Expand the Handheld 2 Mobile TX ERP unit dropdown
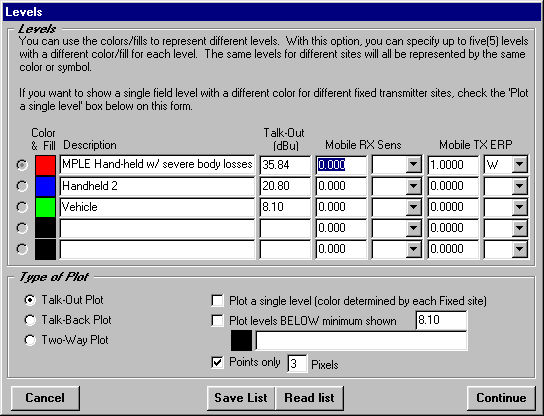The image size is (544, 416). (519, 186)
